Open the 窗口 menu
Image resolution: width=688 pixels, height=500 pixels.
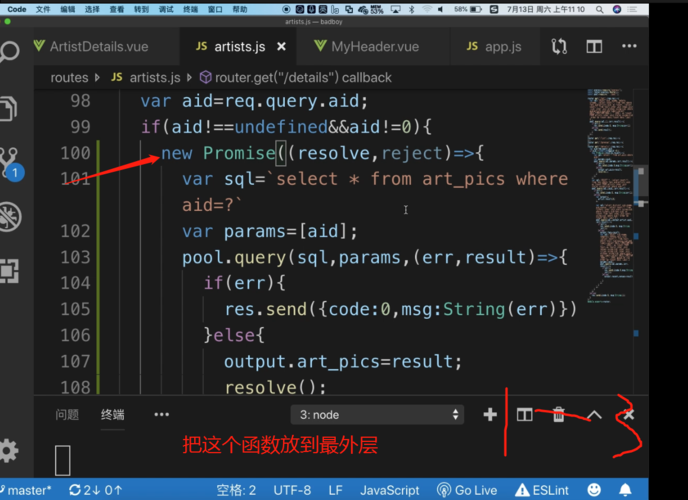pos(215,9)
